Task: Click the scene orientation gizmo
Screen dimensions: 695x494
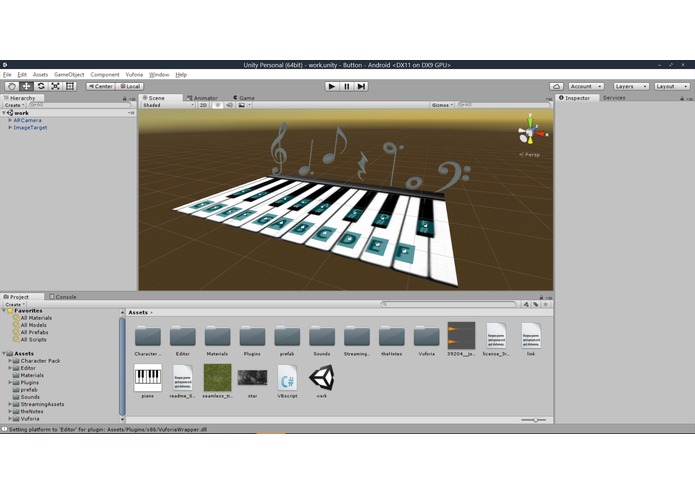Action: [531, 132]
